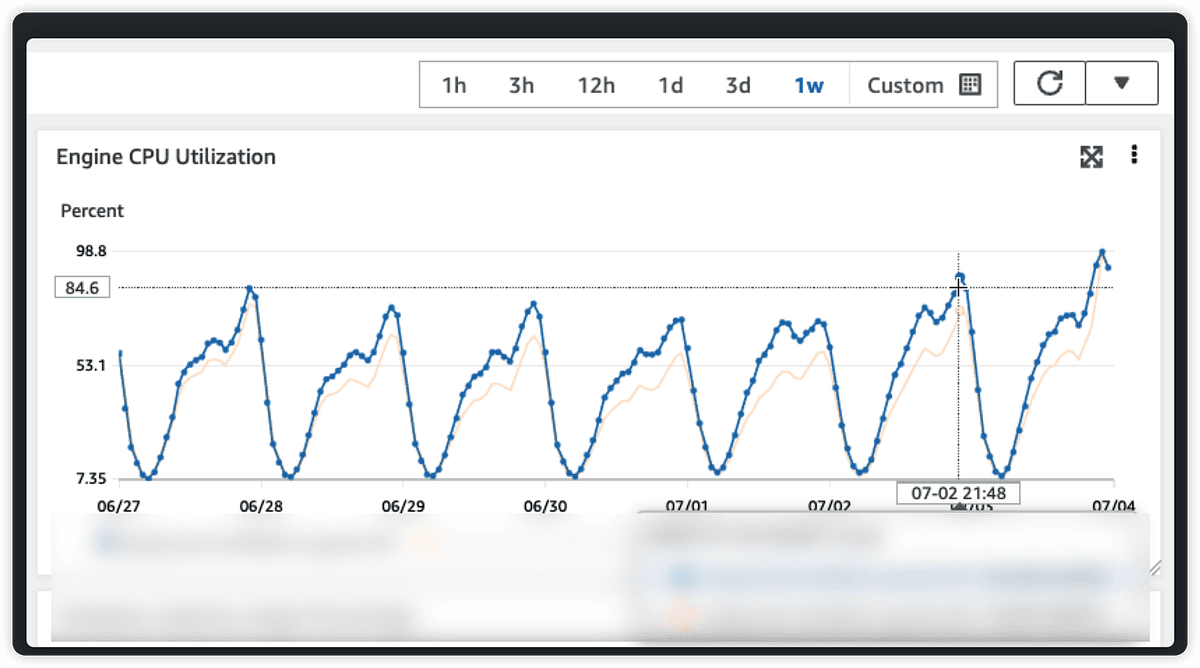Select the 3h time range
This screenshot has width=1200, height=668.
pos(521,85)
